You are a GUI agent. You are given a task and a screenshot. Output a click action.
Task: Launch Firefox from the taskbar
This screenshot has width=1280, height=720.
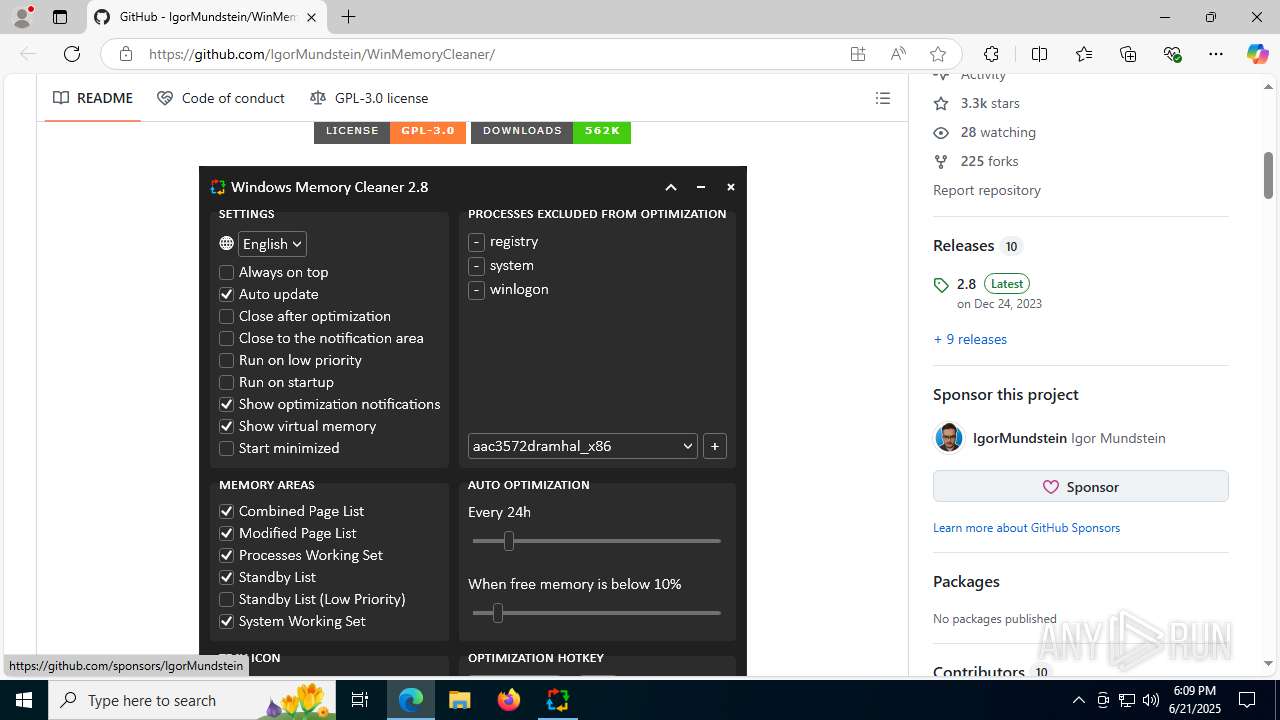point(509,700)
